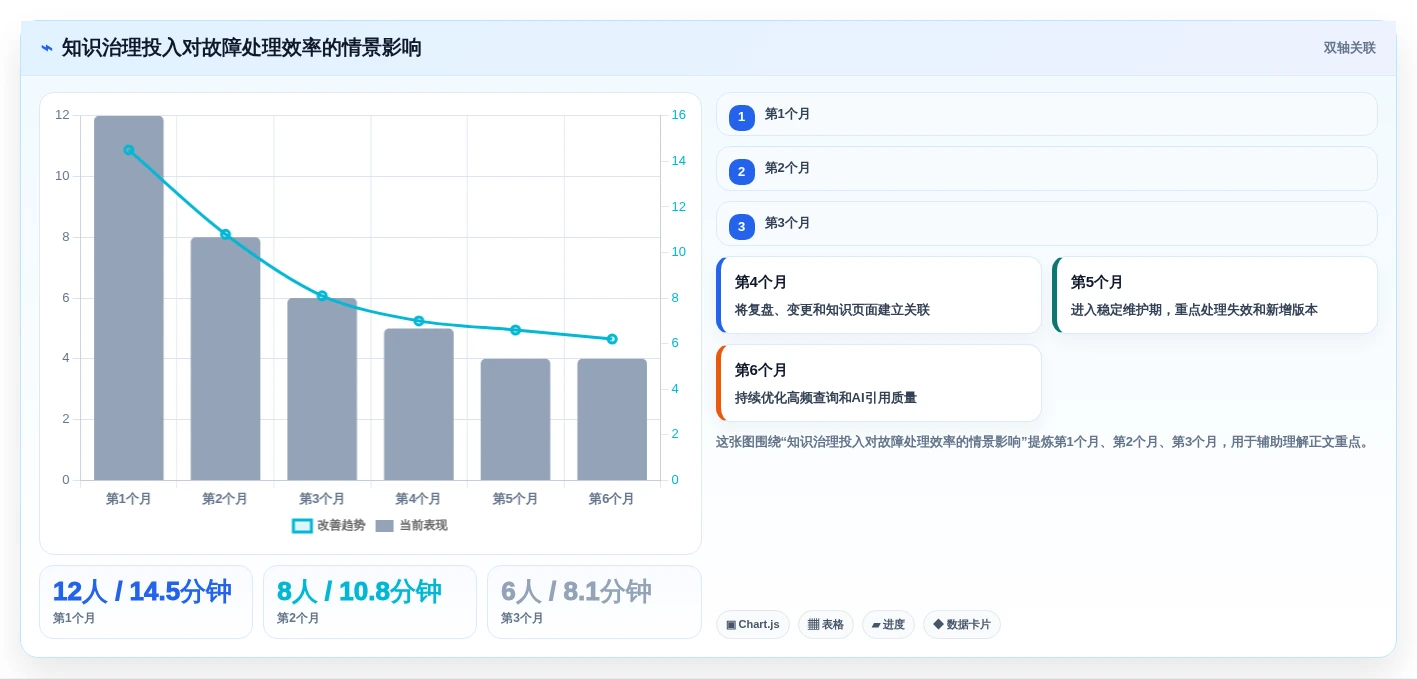
Task: Click the 双轴关联 label in the header
Action: (x=1349, y=48)
